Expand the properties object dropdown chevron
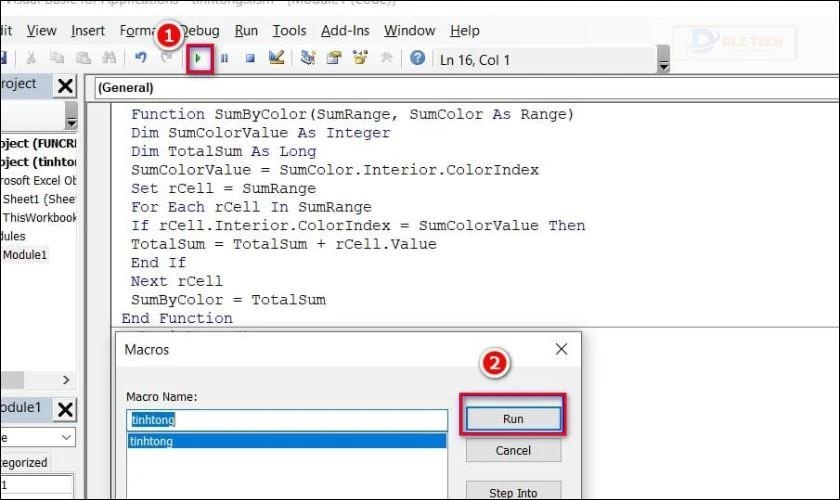Image resolution: width=840 pixels, height=500 pixels. coord(66,437)
